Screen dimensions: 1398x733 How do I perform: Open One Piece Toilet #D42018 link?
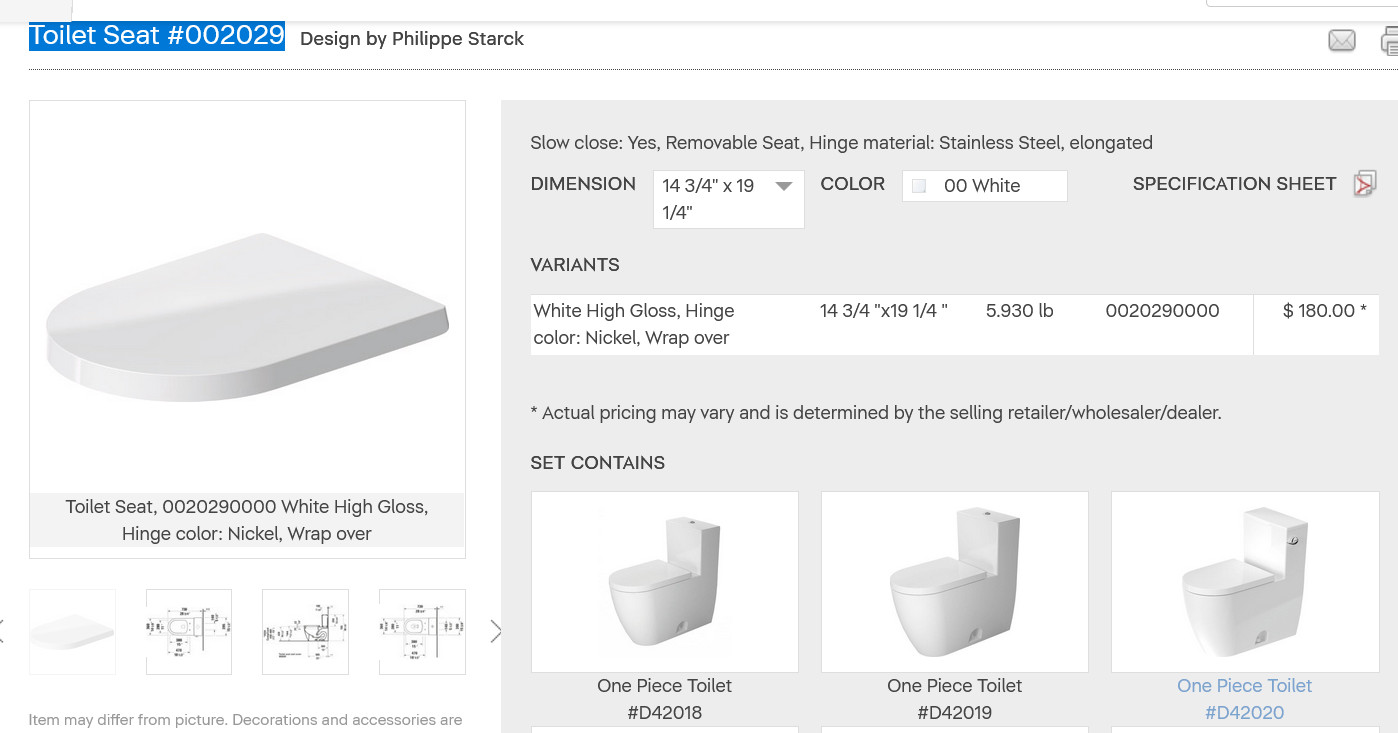pyautogui.click(x=664, y=699)
